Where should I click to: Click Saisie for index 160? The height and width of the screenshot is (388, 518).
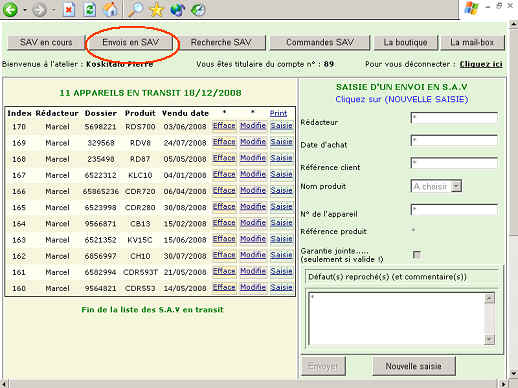pos(281,287)
